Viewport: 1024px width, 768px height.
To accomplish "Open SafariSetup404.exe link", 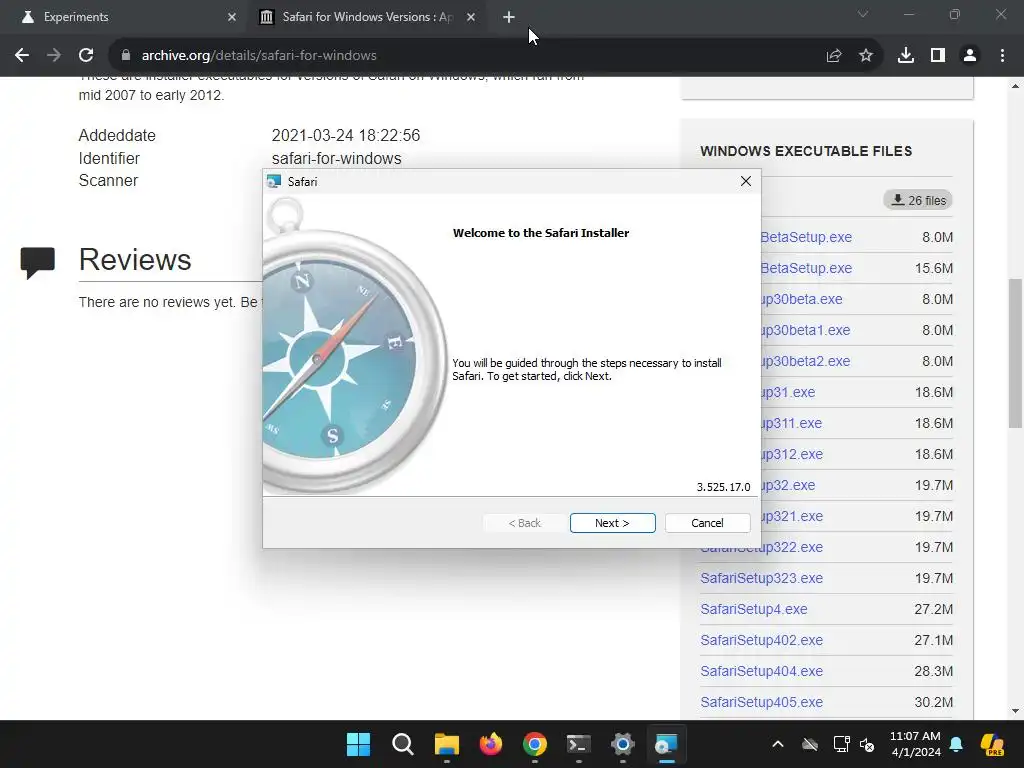I will pyautogui.click(x=761, y=671).
